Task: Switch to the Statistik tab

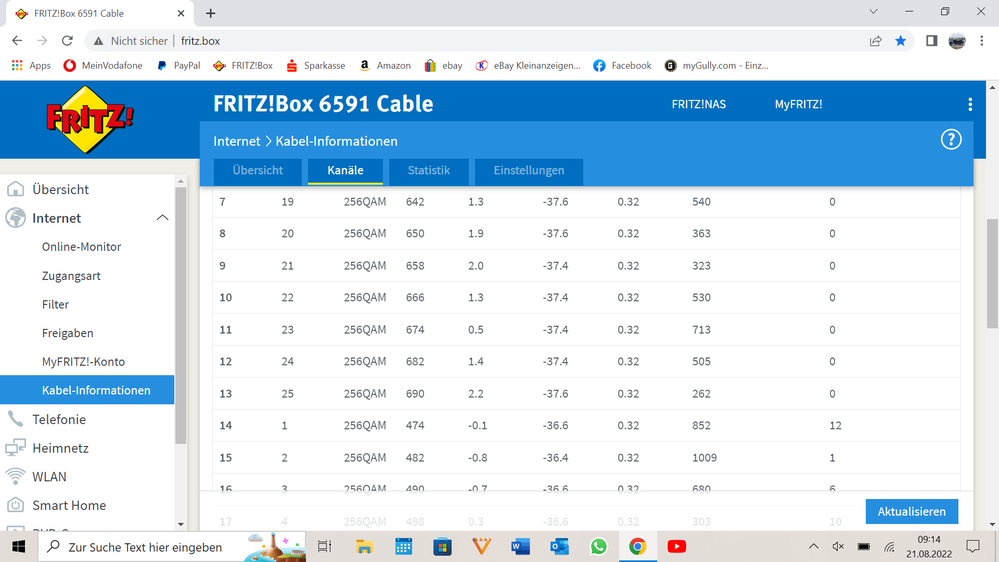Action: pos(429,171)
